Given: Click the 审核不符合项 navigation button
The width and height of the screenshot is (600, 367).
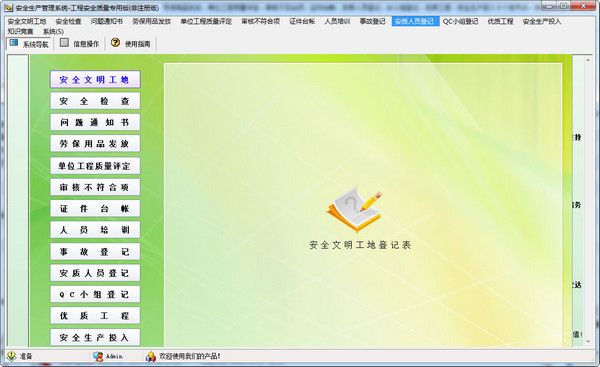Looking at the screenshot, I should 95,187.
